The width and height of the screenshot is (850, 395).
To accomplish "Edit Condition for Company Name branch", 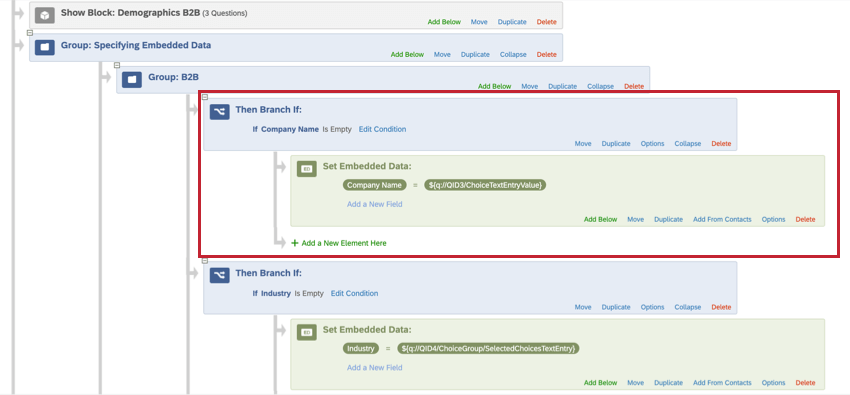I will click(x=382, y=129).
